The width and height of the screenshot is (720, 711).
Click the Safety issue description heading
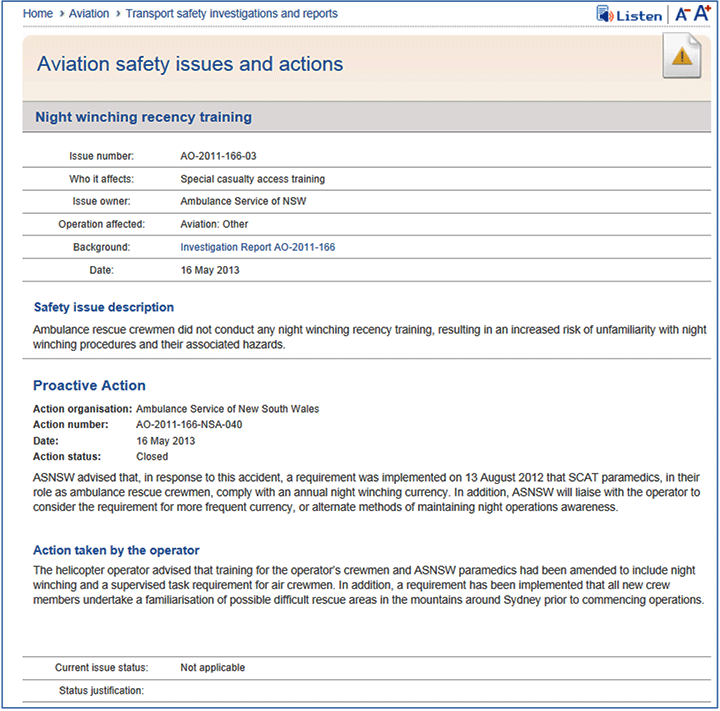click(x=104, y=307)
